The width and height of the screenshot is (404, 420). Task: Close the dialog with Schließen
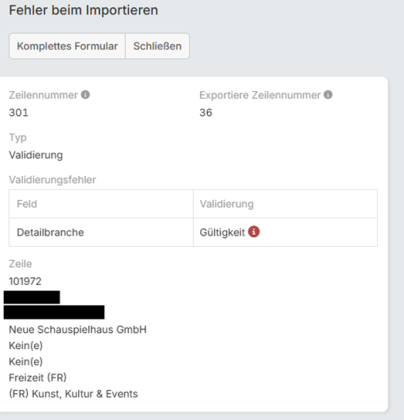(x=157, y=46)
